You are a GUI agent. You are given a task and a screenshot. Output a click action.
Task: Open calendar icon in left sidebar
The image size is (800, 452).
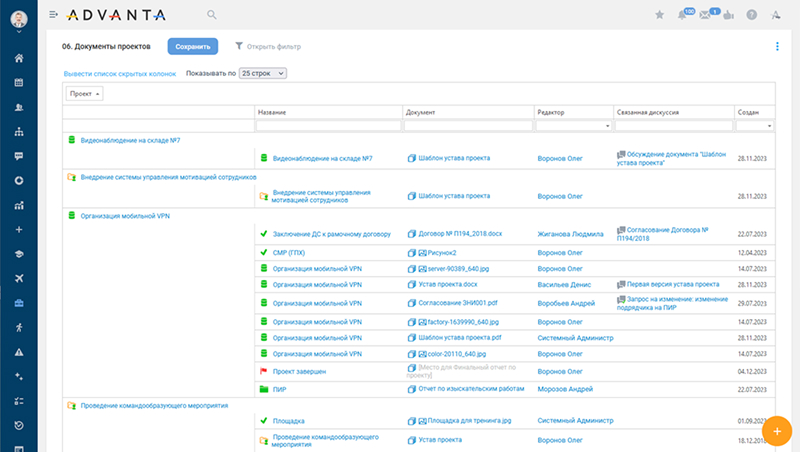pos(18,82)
